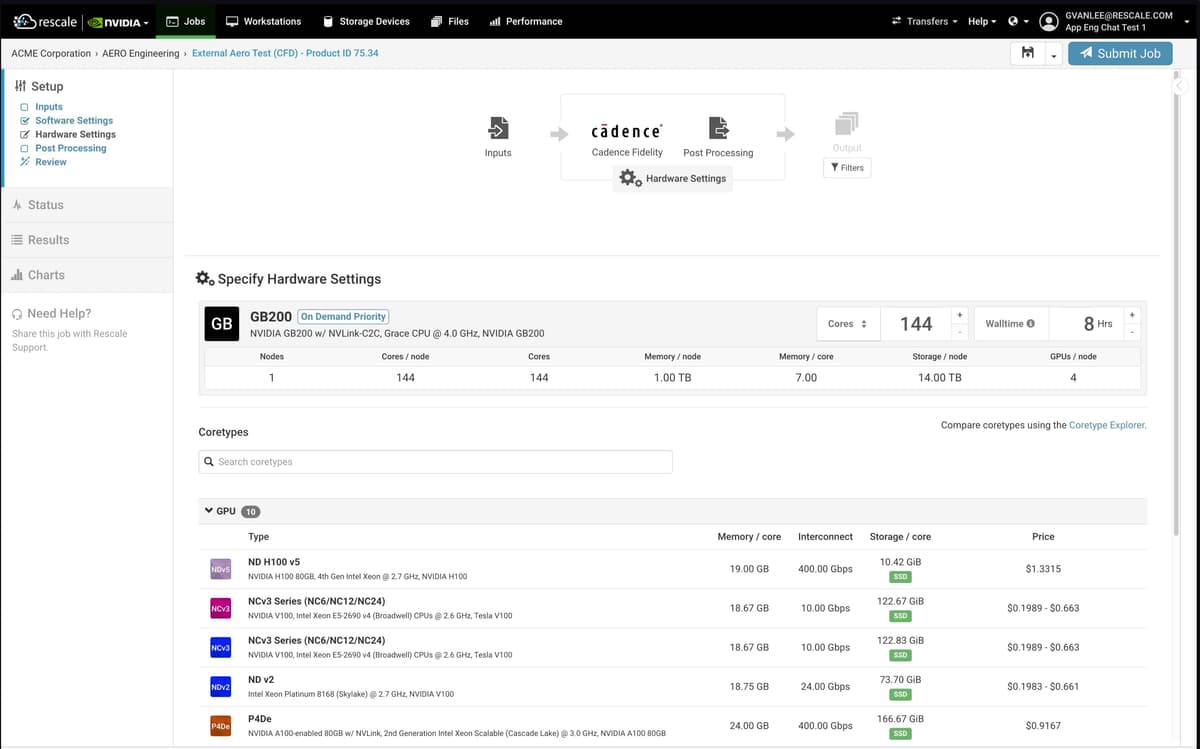This screenshot has width=1200, height=749.
Task: Click the Need Help headset icon
Action: [x=17, y=314]
